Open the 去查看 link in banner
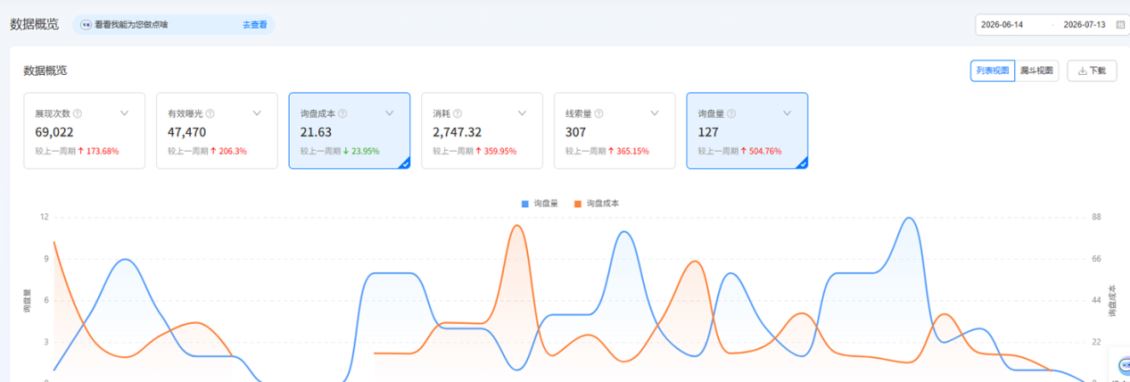 (x=254, y=25)
